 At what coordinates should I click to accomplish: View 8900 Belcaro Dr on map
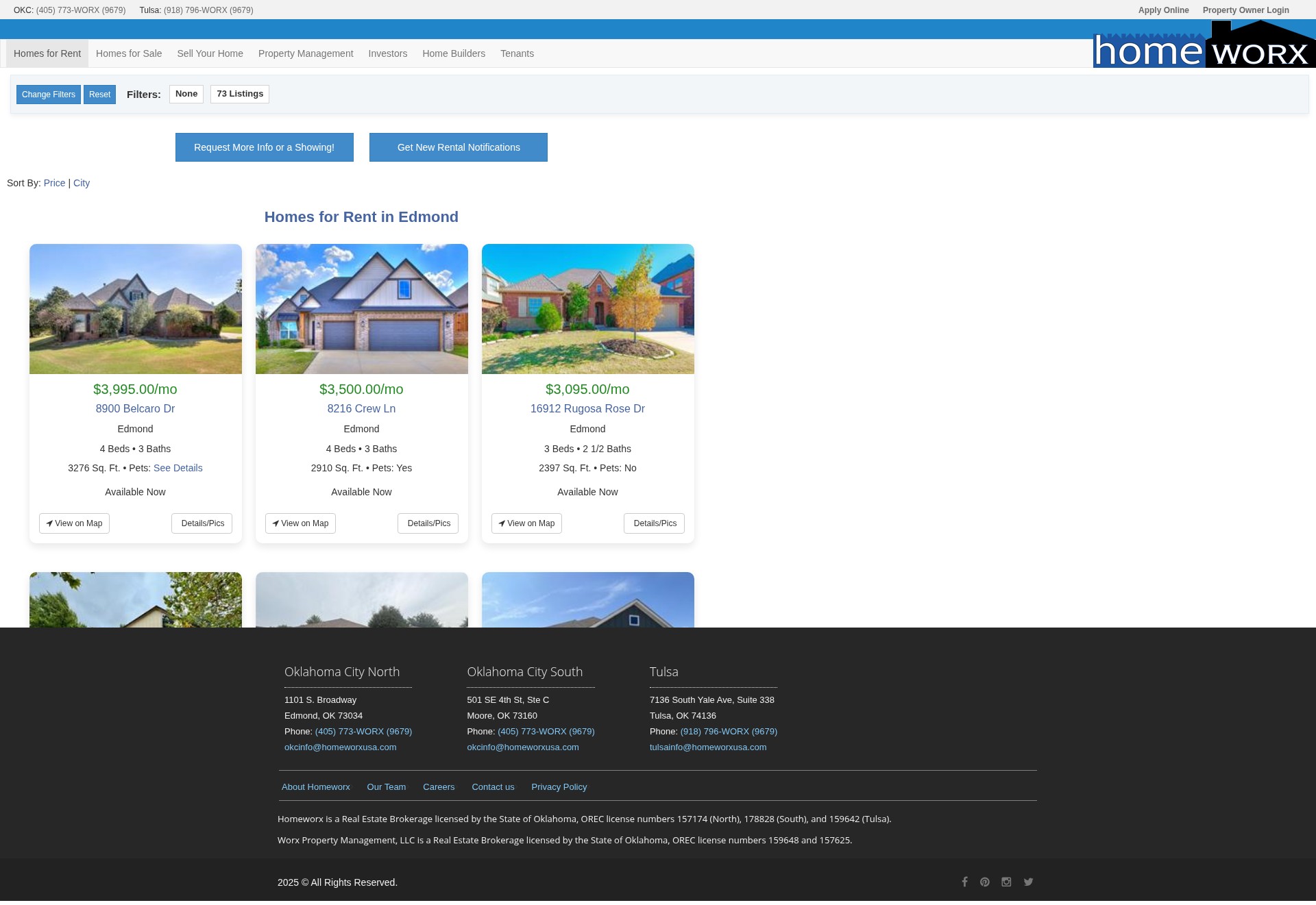(74, 523)
